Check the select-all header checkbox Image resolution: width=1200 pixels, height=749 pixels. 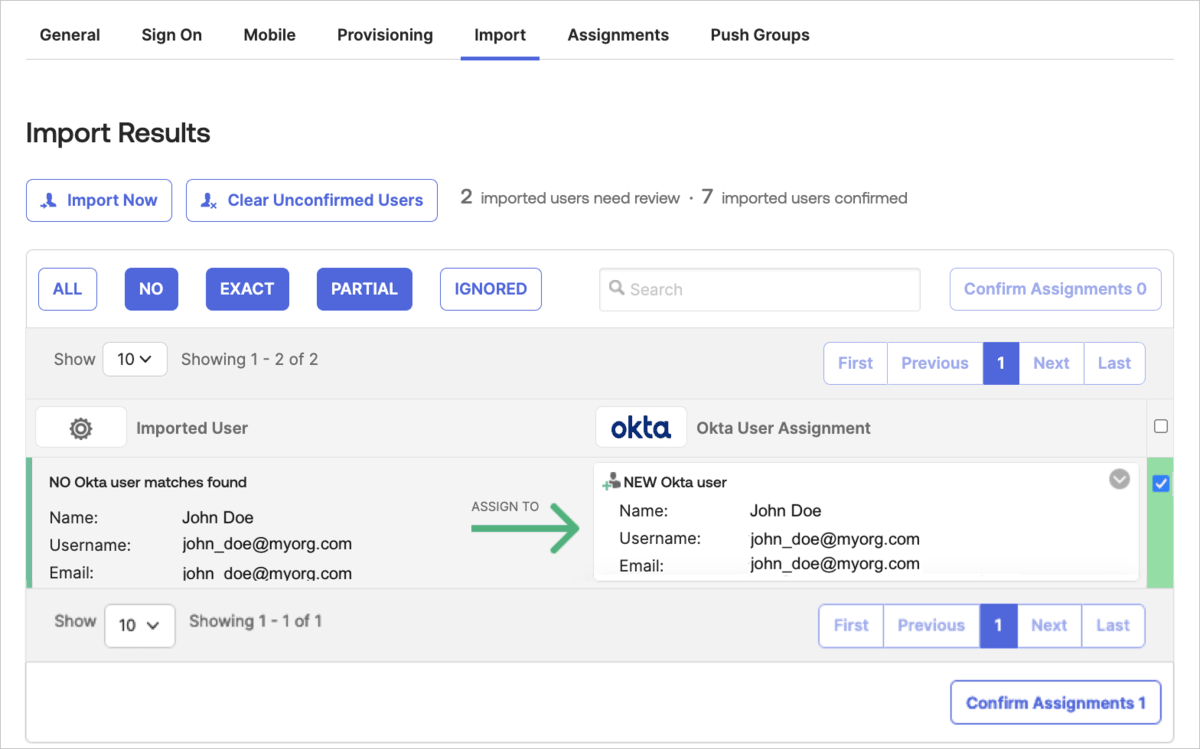[1161, 426]
